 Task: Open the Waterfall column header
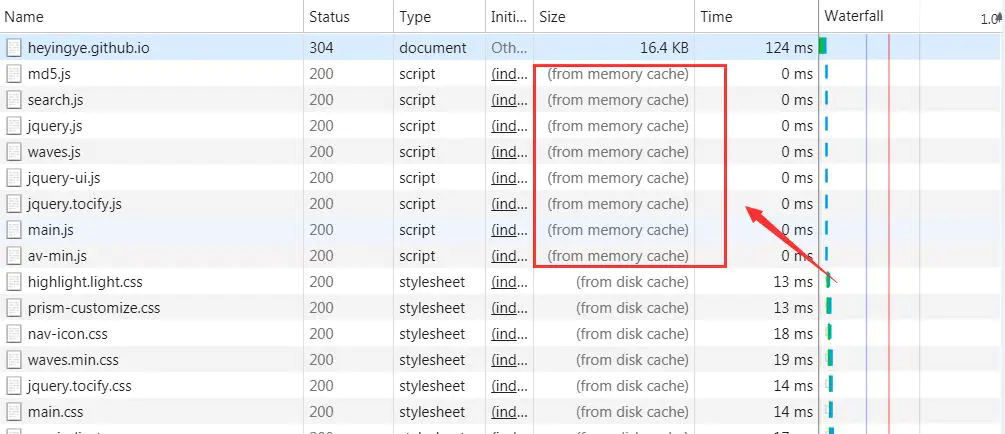tap(854, 17)
